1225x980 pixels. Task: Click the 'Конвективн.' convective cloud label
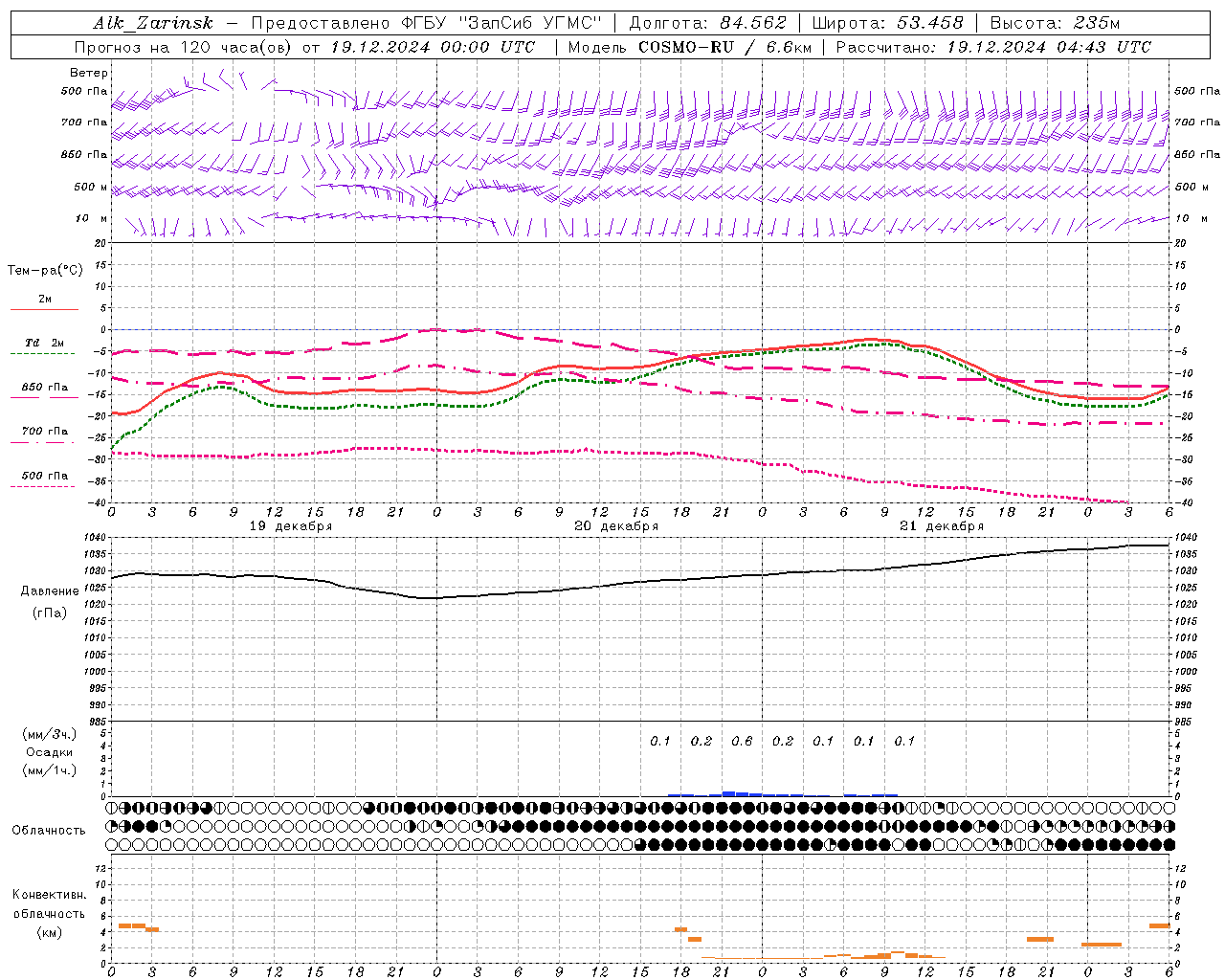click(50, 895)
